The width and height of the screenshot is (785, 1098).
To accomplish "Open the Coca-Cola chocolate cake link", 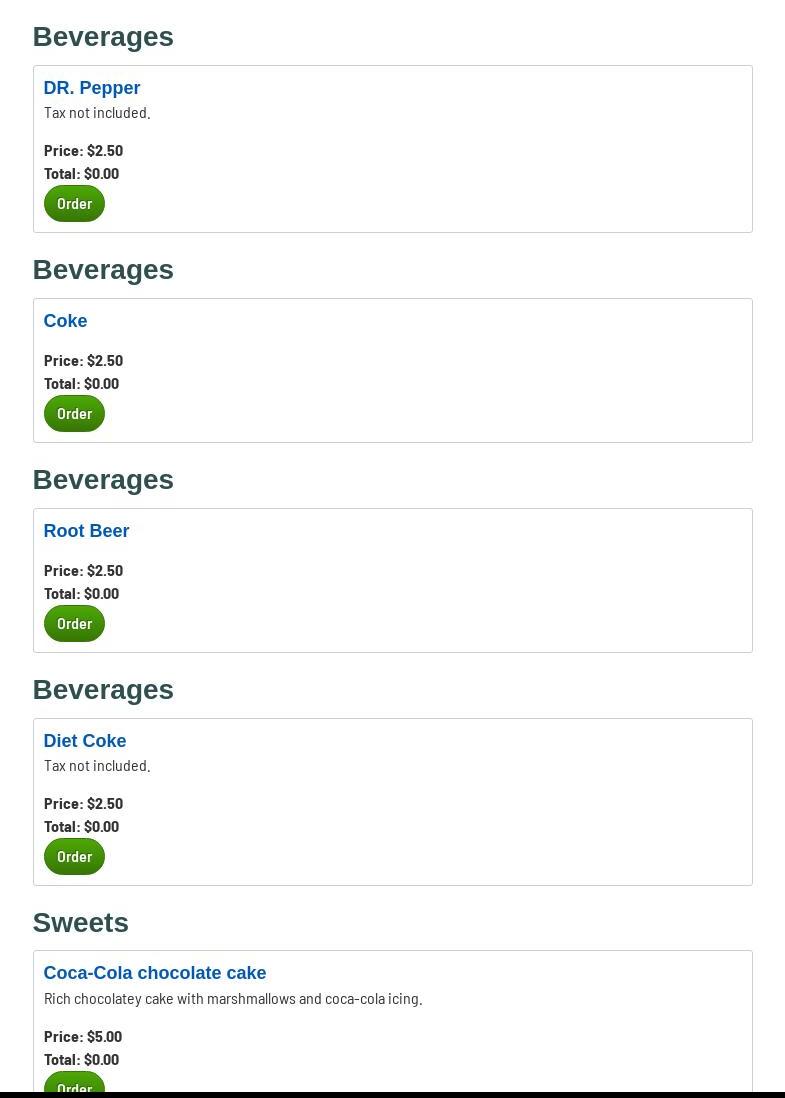I will point(155,973).
